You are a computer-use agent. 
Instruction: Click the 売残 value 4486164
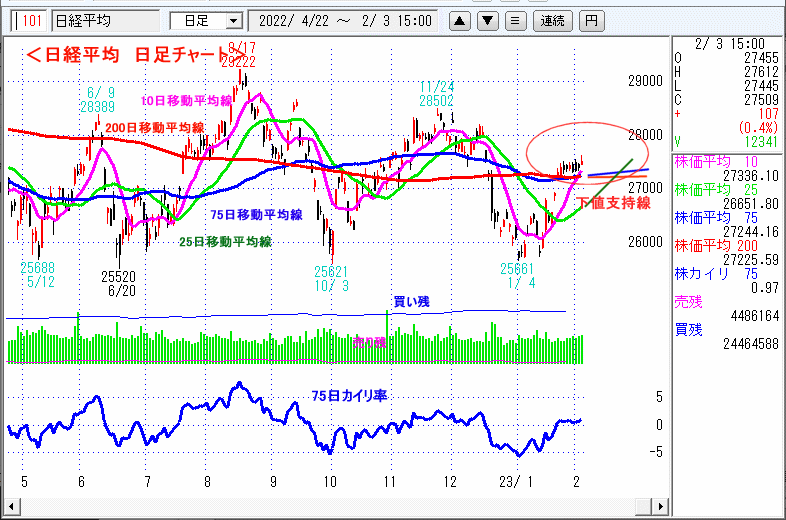click(755, 316)
